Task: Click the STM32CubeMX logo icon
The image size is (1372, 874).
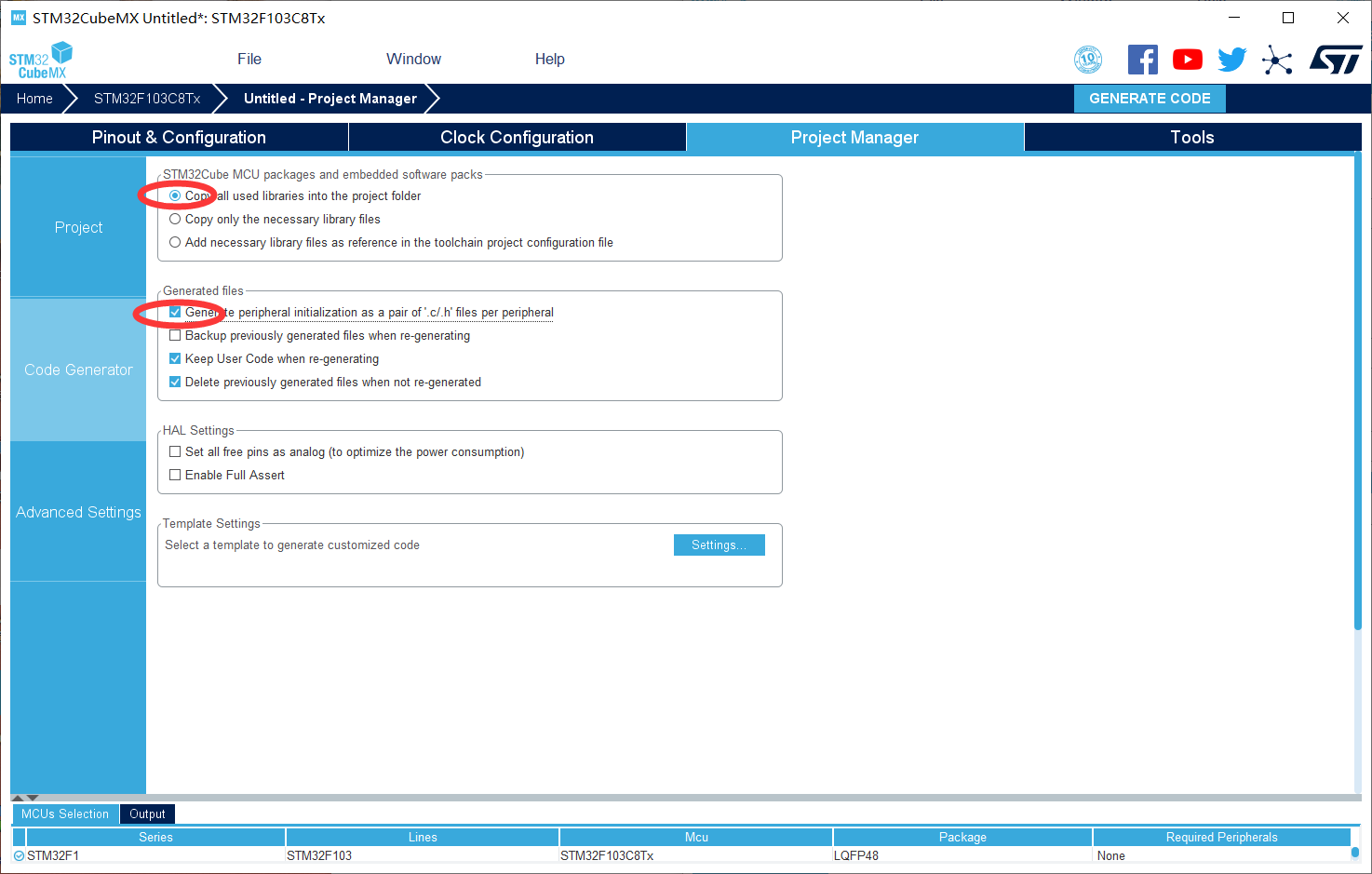Action: [41, 60]
